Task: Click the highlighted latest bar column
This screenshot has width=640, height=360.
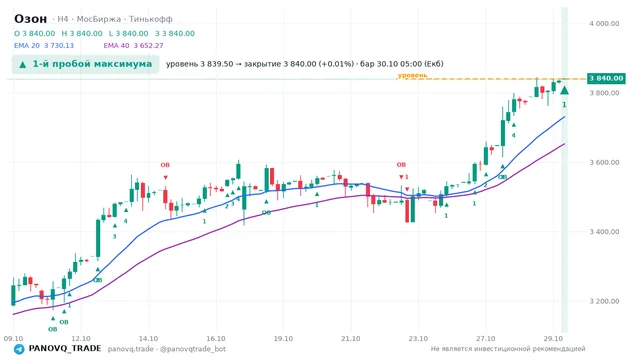Action: point(564,170)
